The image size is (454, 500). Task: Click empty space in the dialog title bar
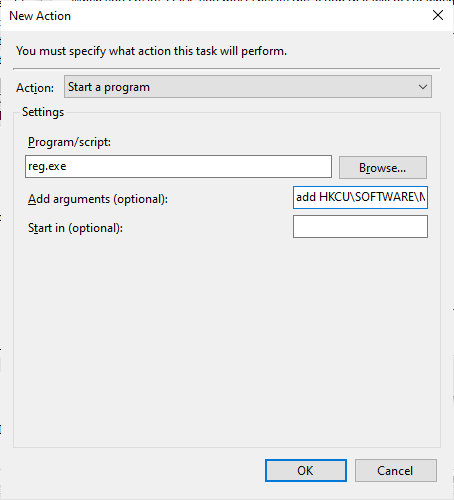coord(250,16)
